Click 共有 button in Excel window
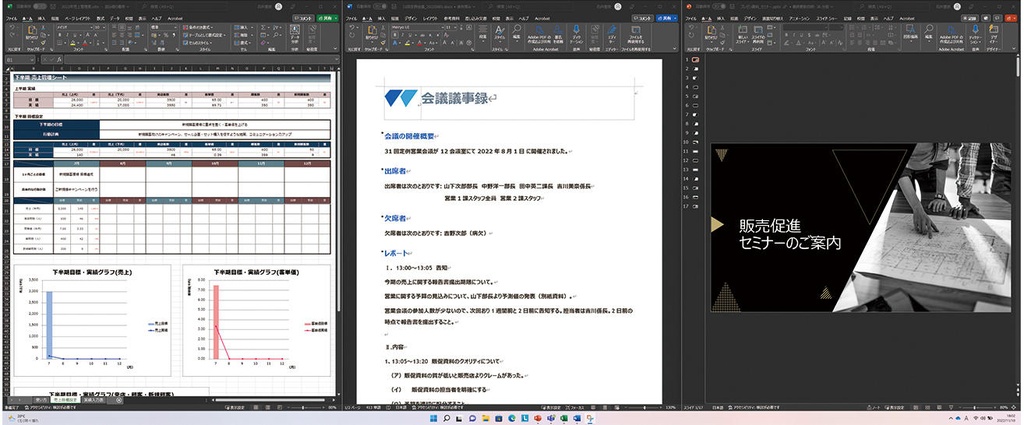 pos(327,18)
